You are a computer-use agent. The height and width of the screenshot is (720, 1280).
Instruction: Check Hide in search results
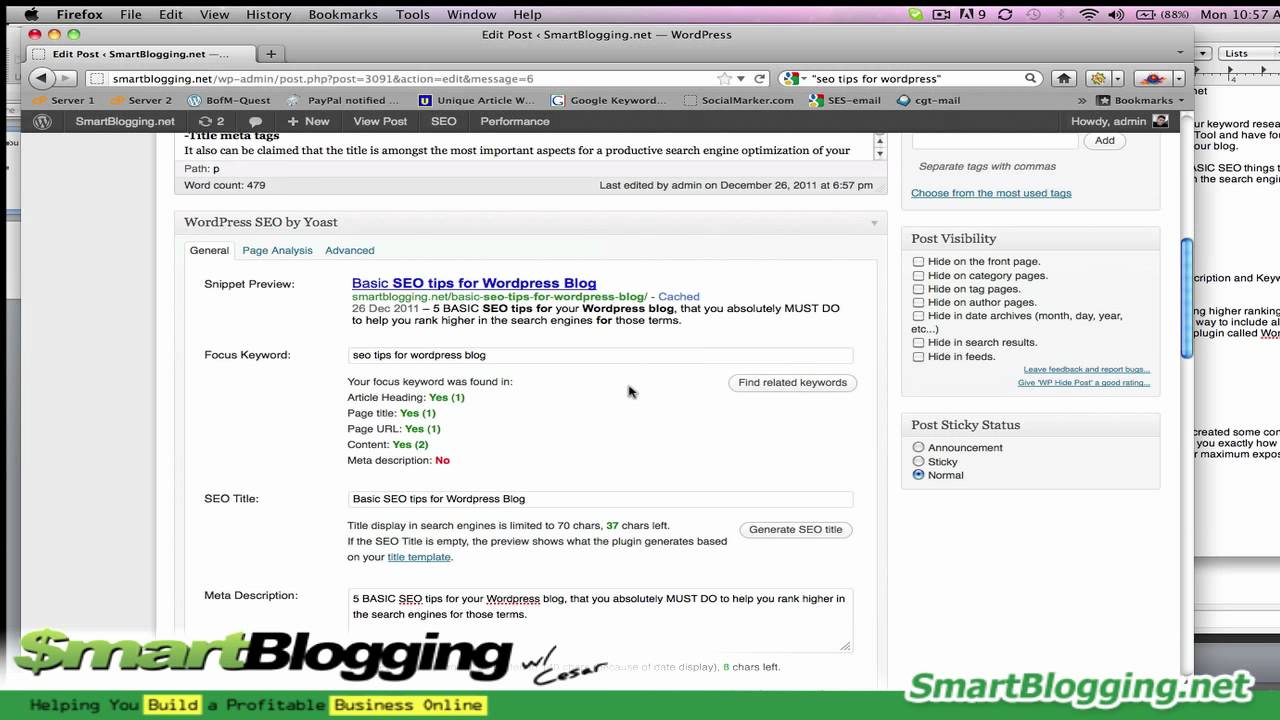click(918, 342)
